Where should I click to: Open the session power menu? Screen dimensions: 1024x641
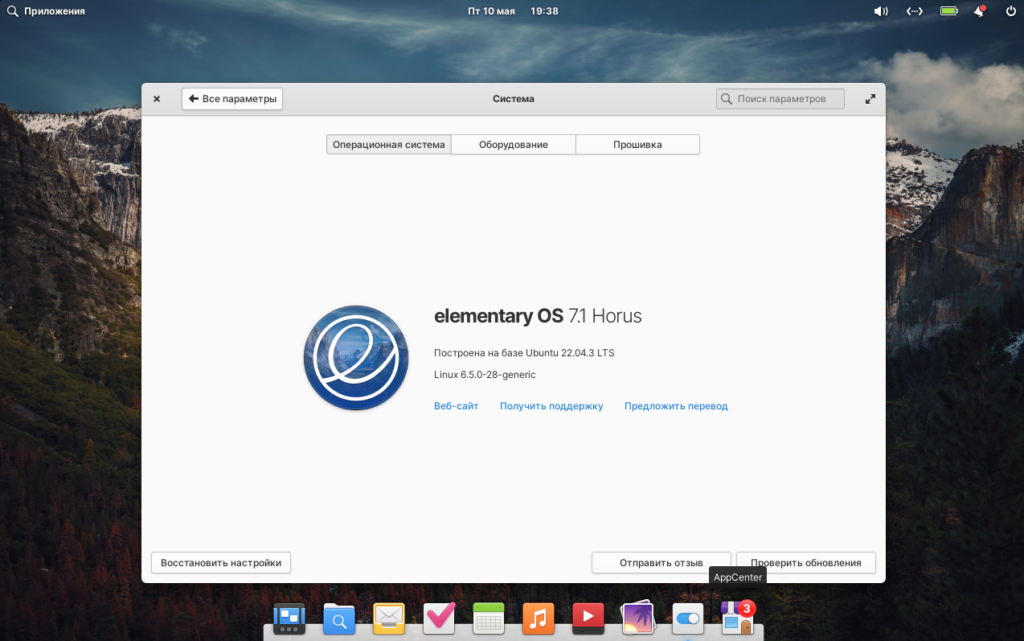(1010, 11)
